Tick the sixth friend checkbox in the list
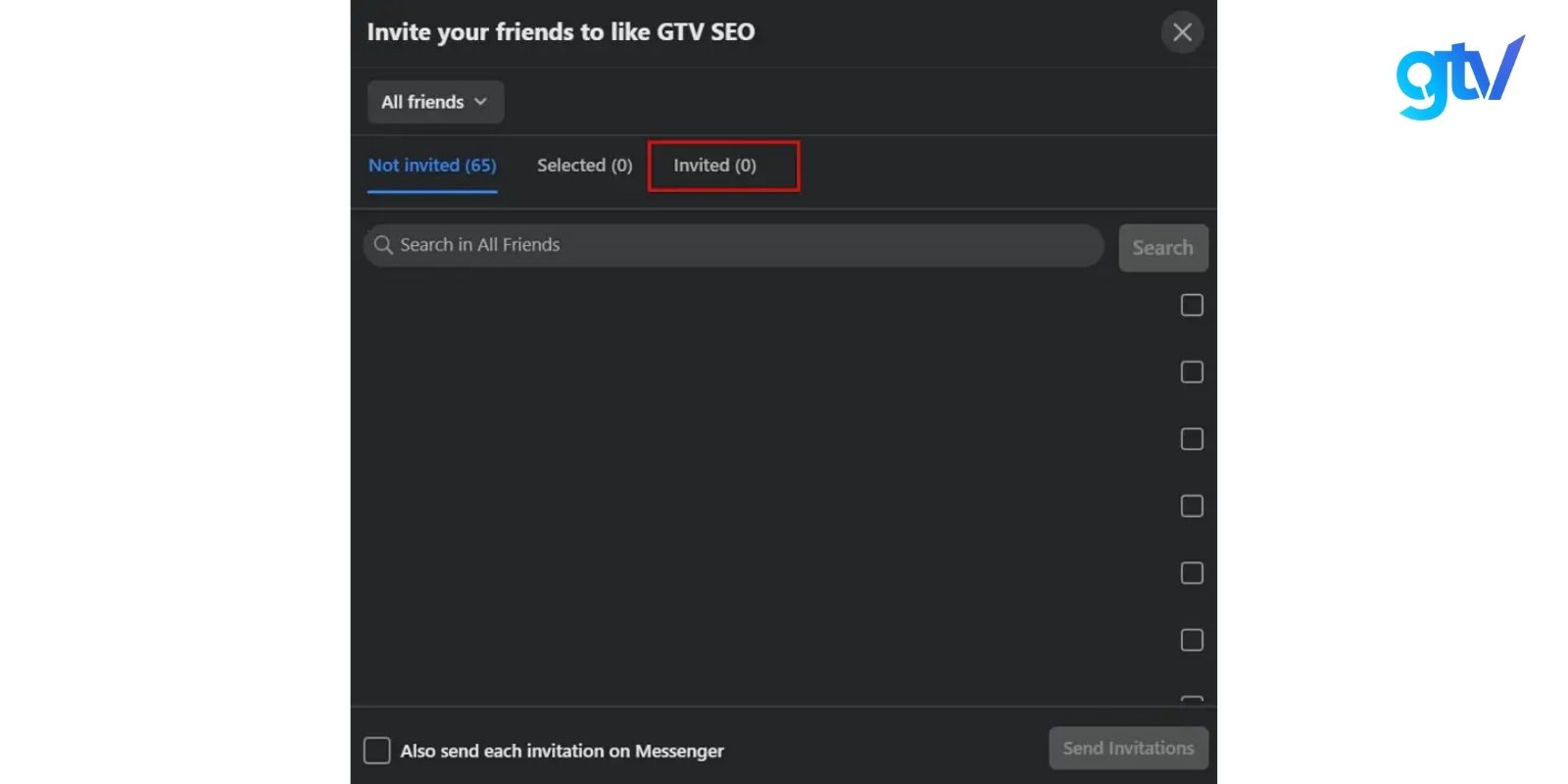This screenshot has width=1568, height=784. coord(1192,640)
